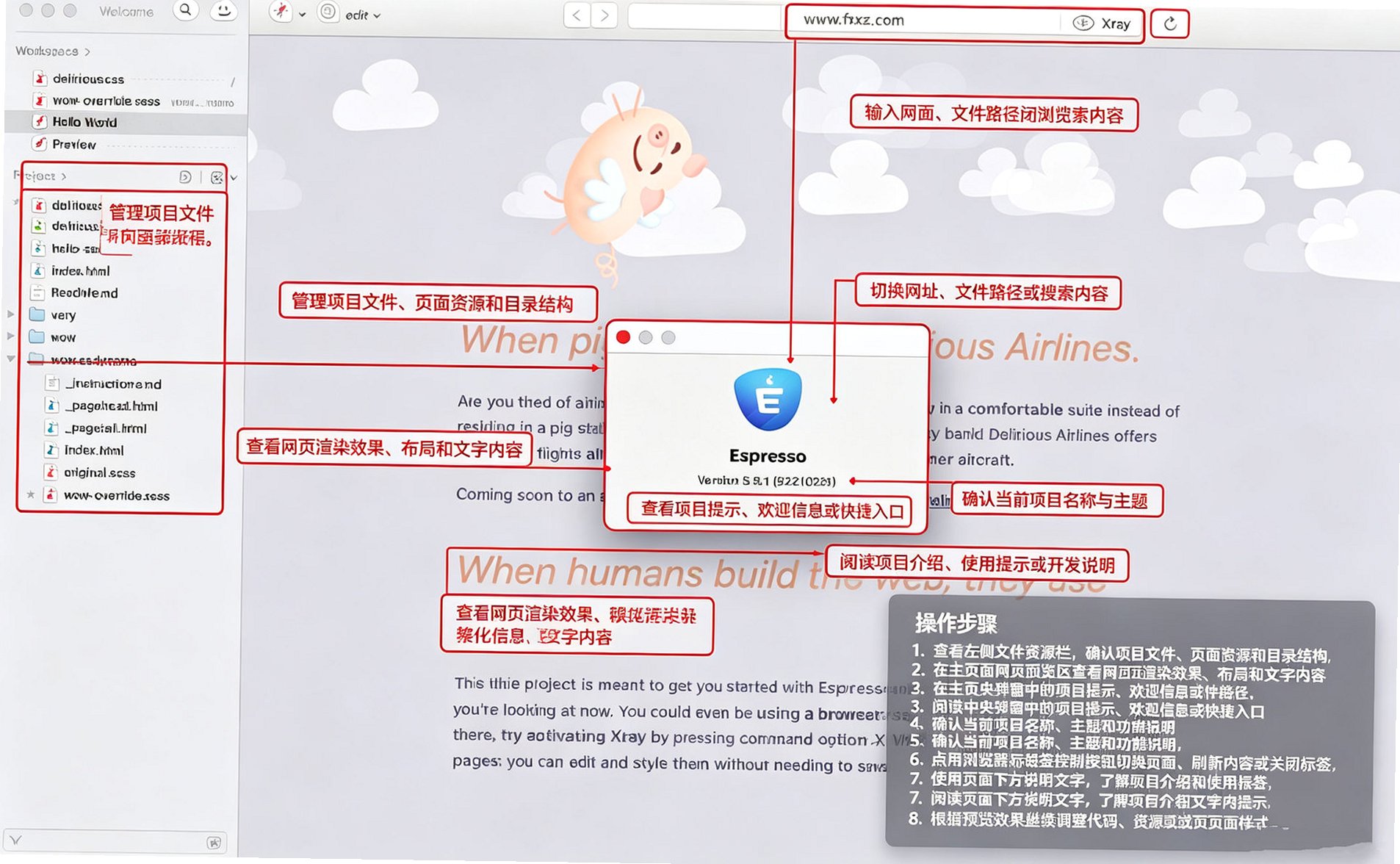Click the search magnifier icon in the title bar

coord(185,10)
